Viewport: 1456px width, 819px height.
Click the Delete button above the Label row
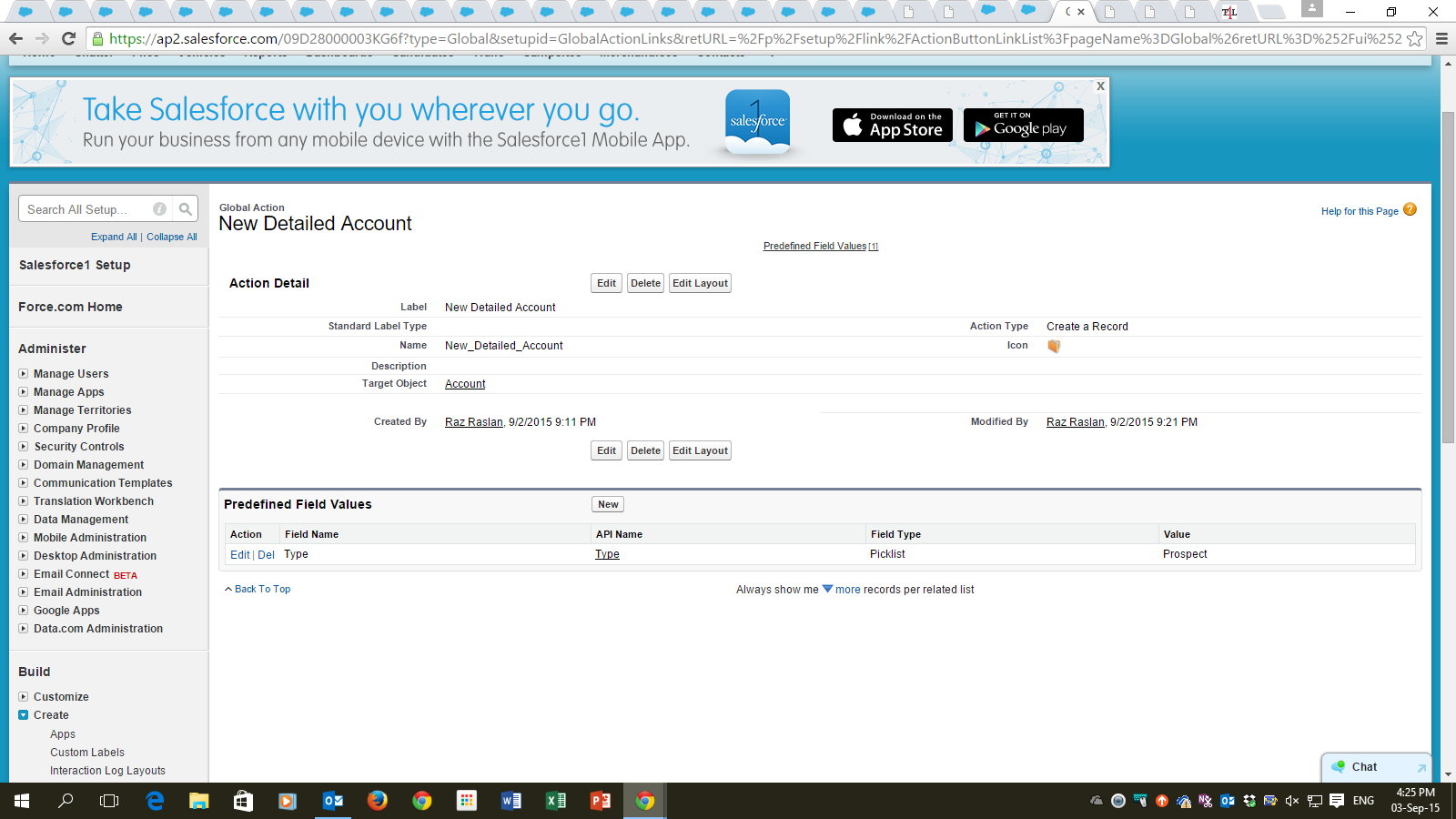pyautogui.click(x=645, y=283)
